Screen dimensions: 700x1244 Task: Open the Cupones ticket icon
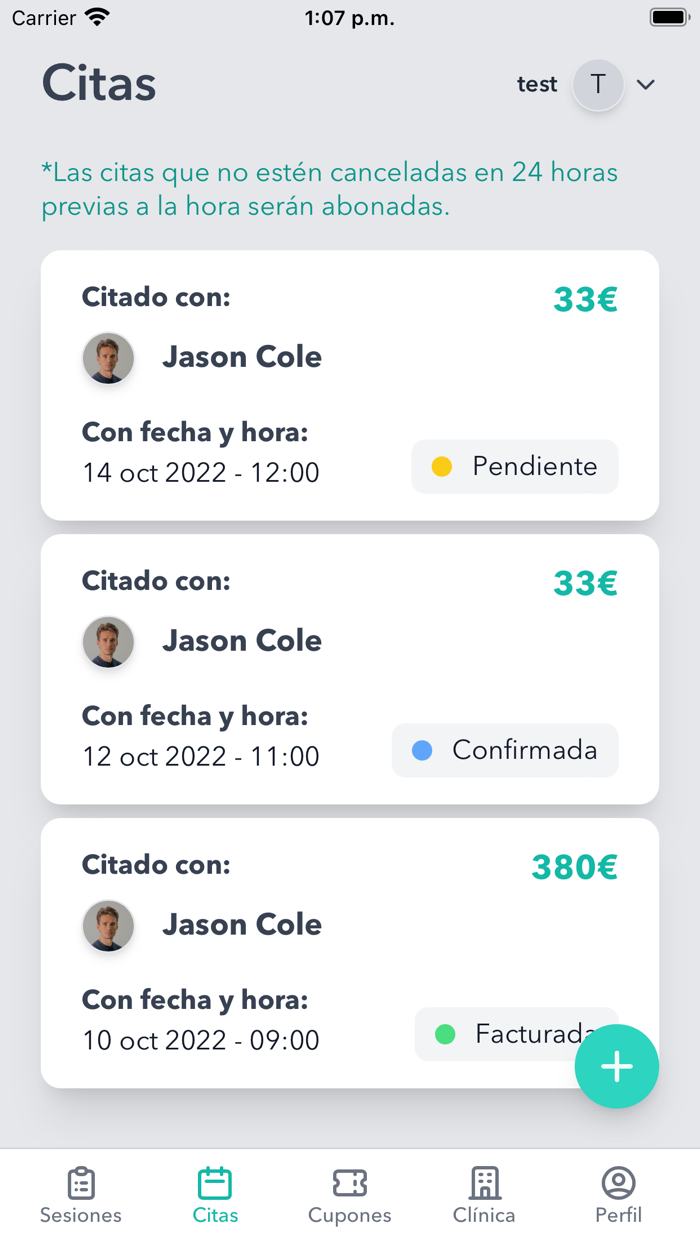(x=349, y=1183)
